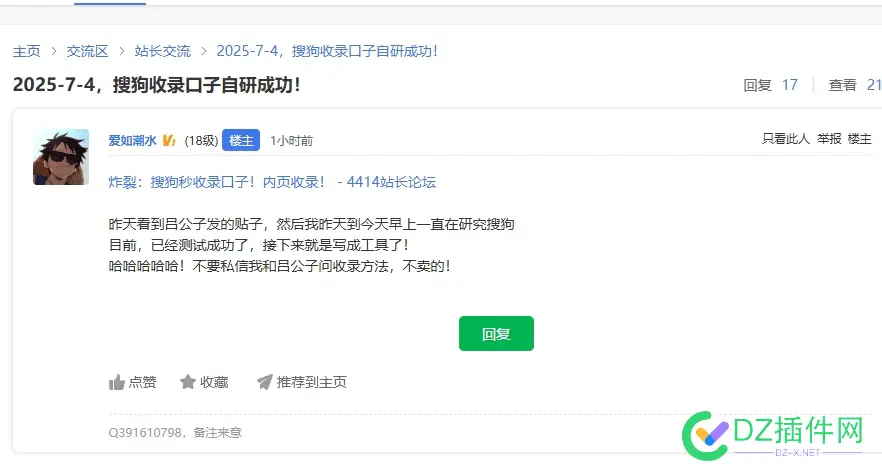Click the paper plane 推荐到主页 icon
The image size is (882, 476).
[264, 382]
